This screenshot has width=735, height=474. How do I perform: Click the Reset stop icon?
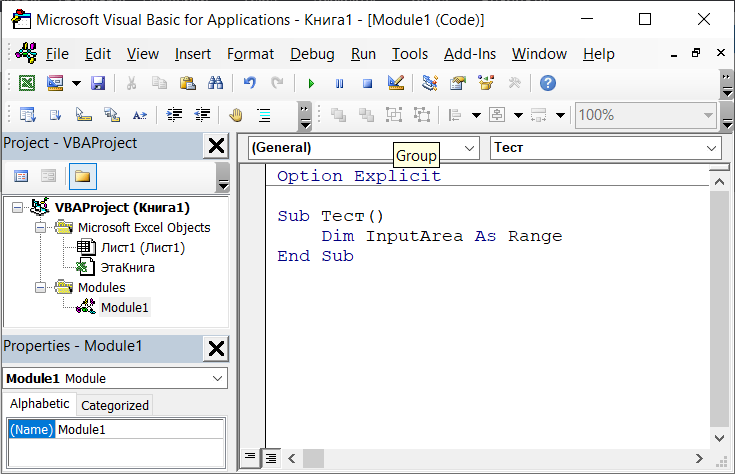pos(368,84)
